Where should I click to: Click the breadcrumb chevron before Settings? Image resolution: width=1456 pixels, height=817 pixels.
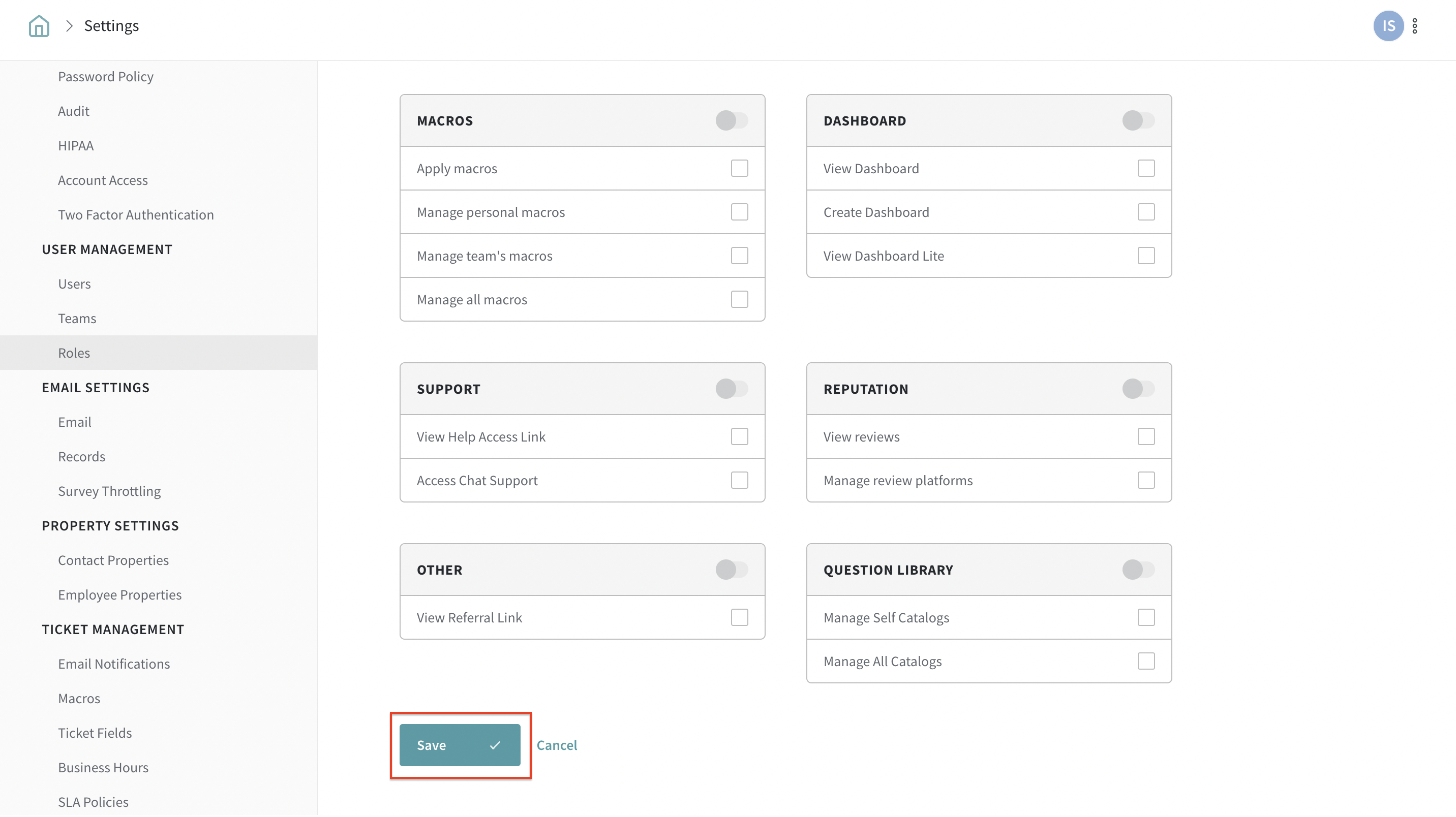[x=69, y=26]
